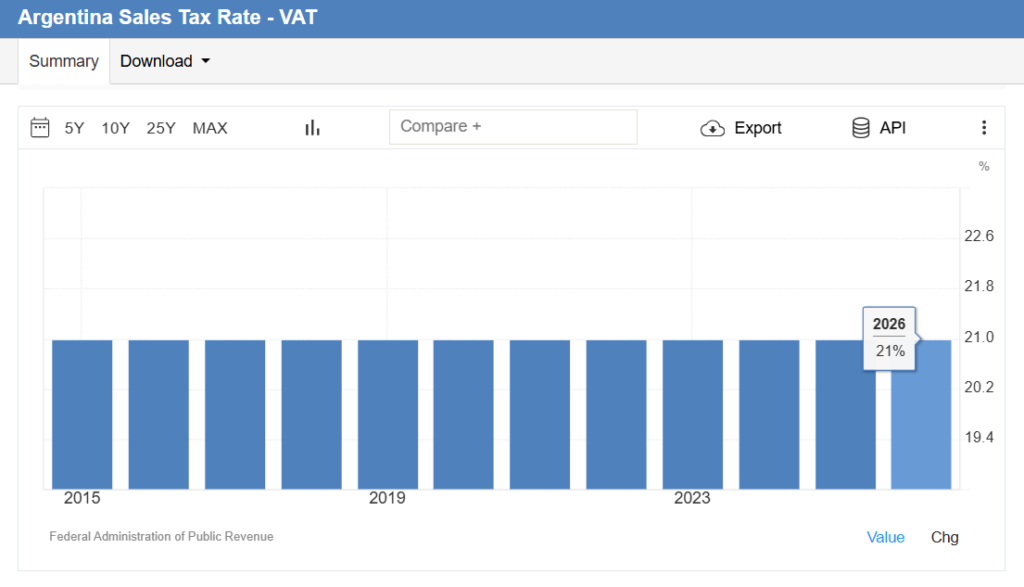Switch the chart to Chg view

coord(944,537)
